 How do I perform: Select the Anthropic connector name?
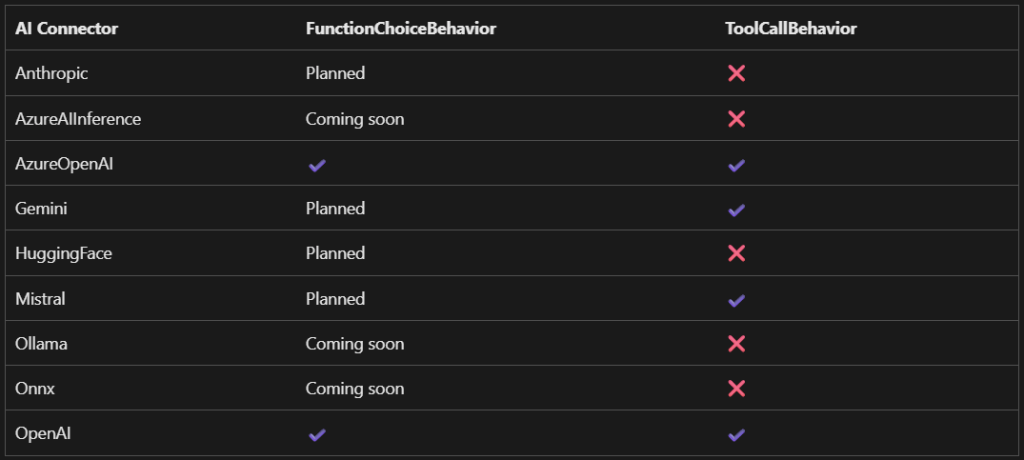(49, 73)
